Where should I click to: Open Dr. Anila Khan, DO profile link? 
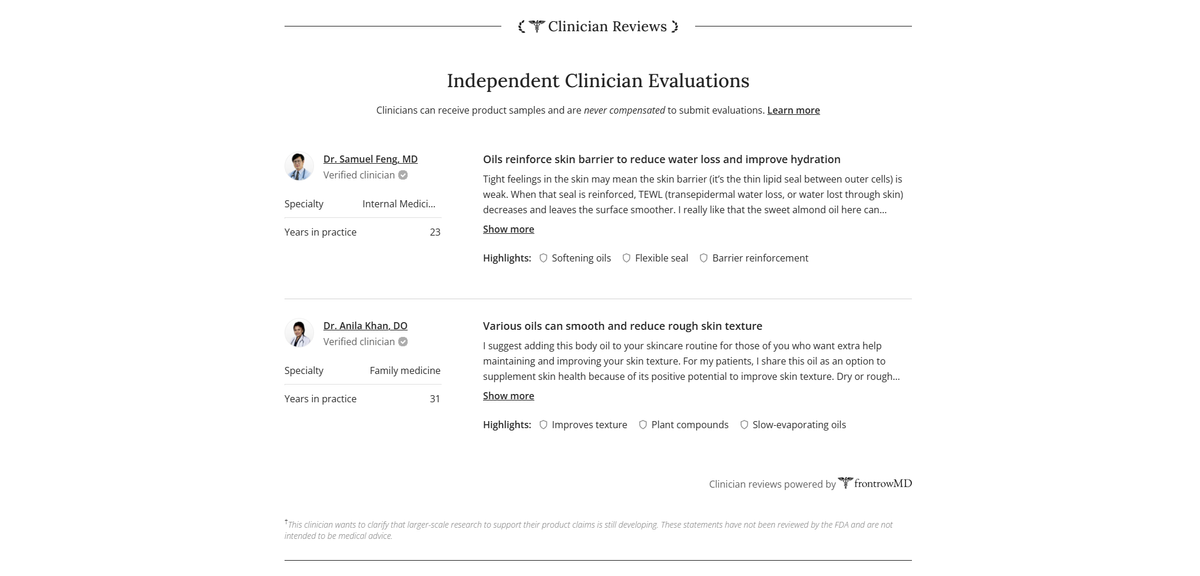click(365, 326)
